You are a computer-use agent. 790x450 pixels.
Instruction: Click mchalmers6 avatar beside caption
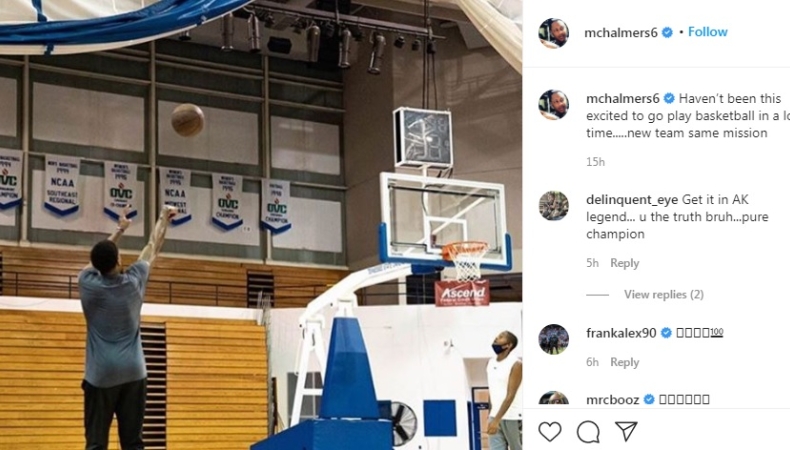[554, 105]
